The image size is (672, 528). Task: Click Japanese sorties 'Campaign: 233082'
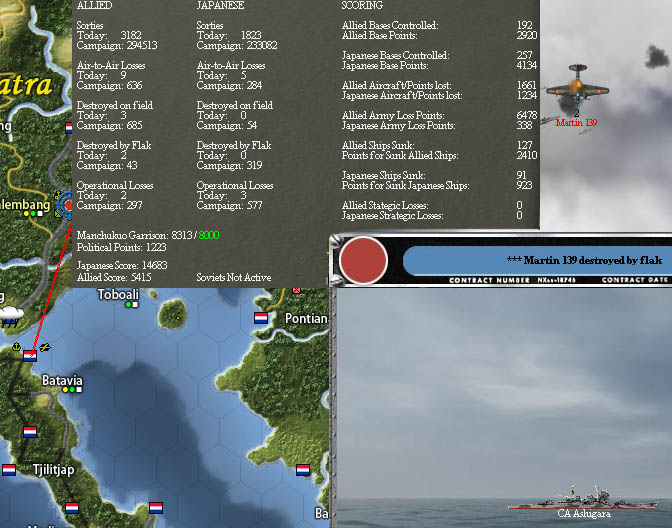point(237,45)
